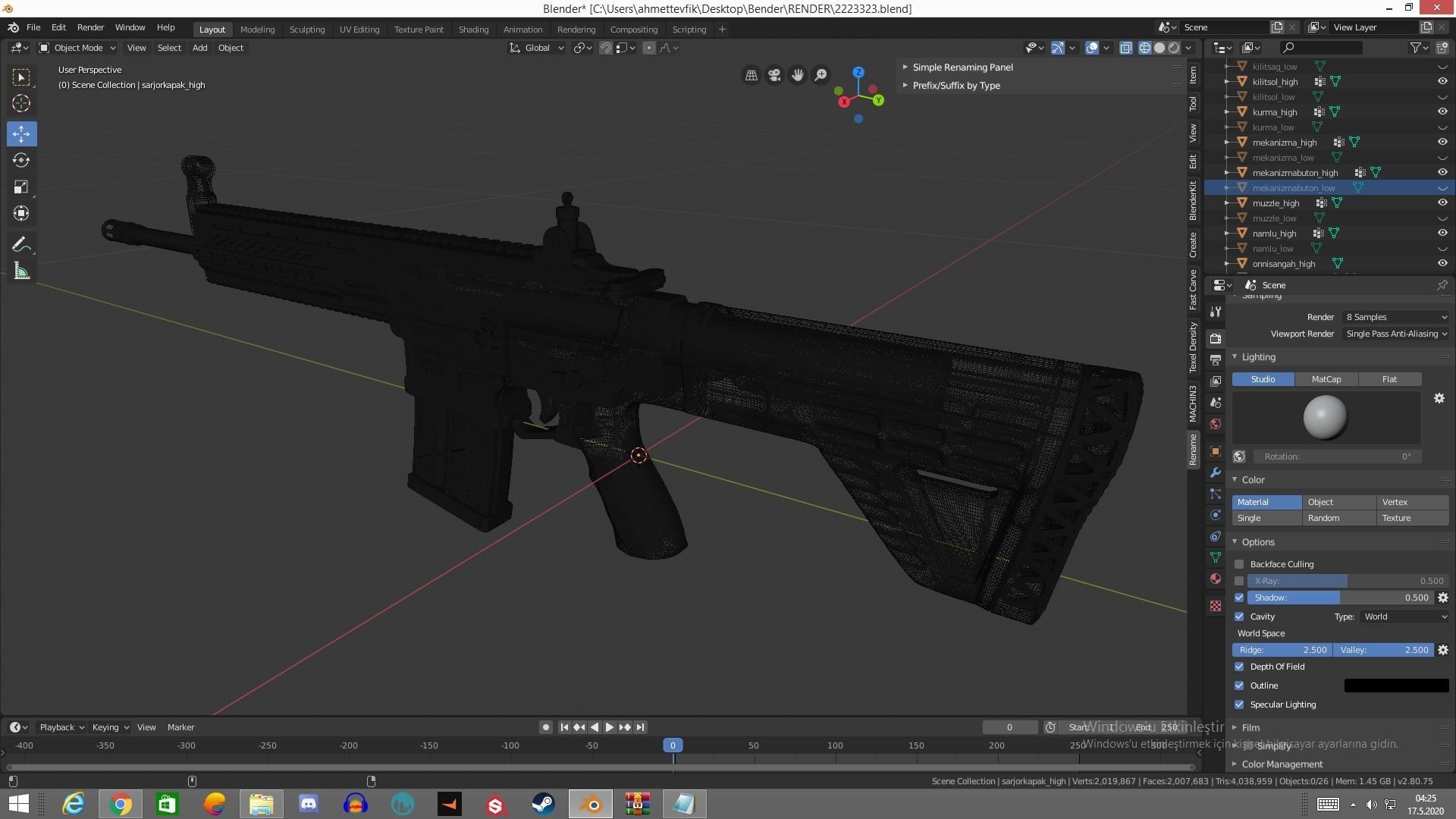Image resolution: width=1456 pixels, height=819 pixels.
Task: Toggle camera view icon in viewport
Action: pyautogui.click(x=774, y=75)
